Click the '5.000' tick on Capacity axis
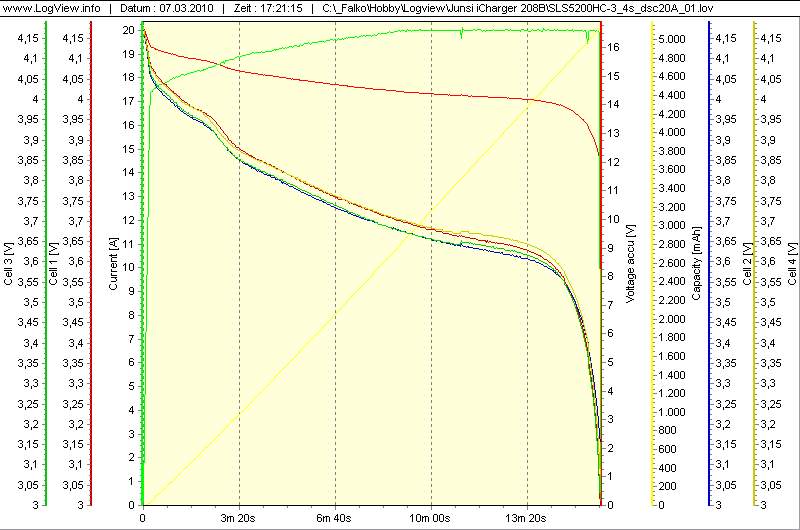 pyautogui.click(x=672, y=39)
